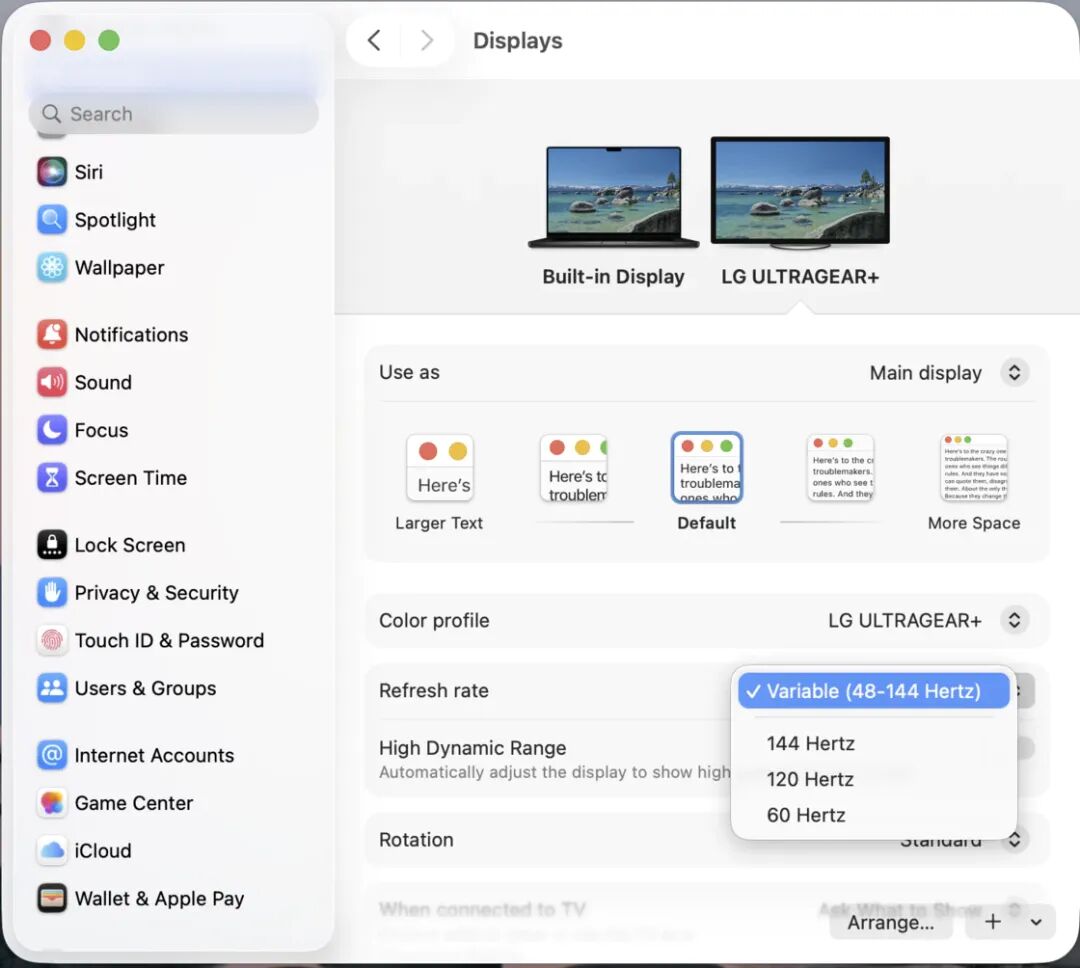Select Variable (48-144 Hertz) refresh rate

pyautogui.click(x=873, y=691)
